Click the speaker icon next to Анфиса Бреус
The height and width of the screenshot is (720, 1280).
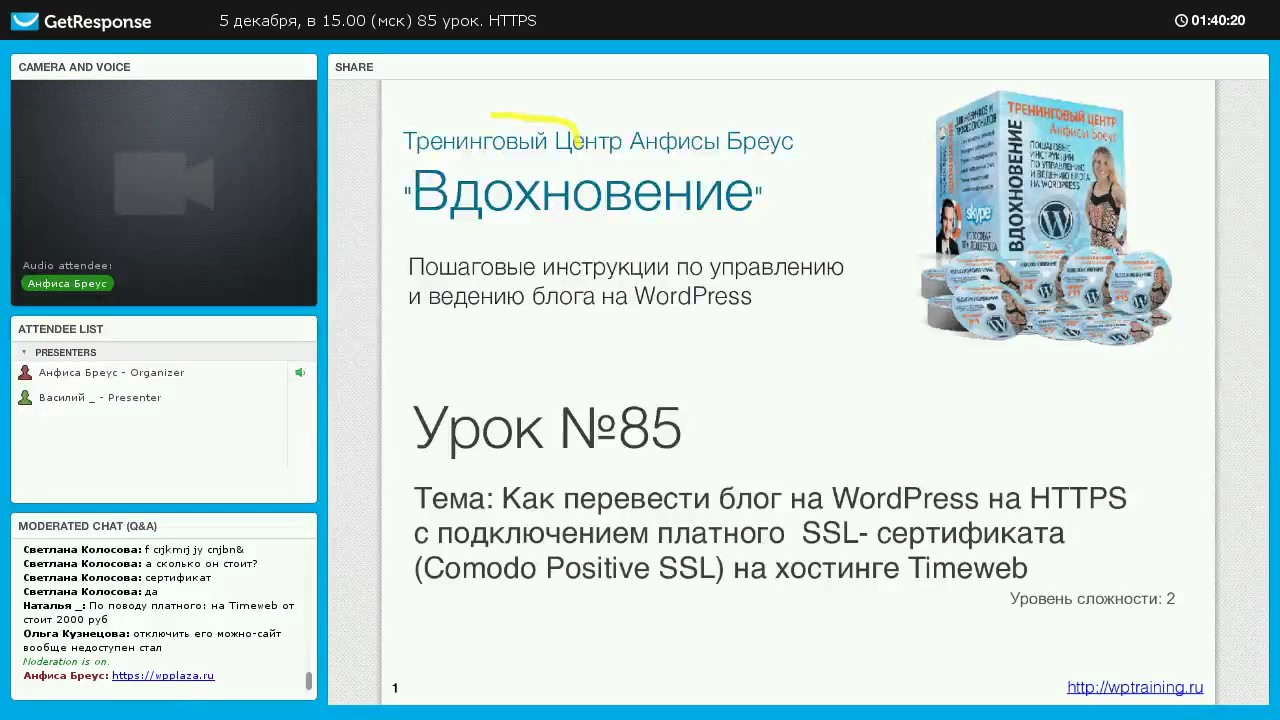pyautogui.click(x=300, y=372)
